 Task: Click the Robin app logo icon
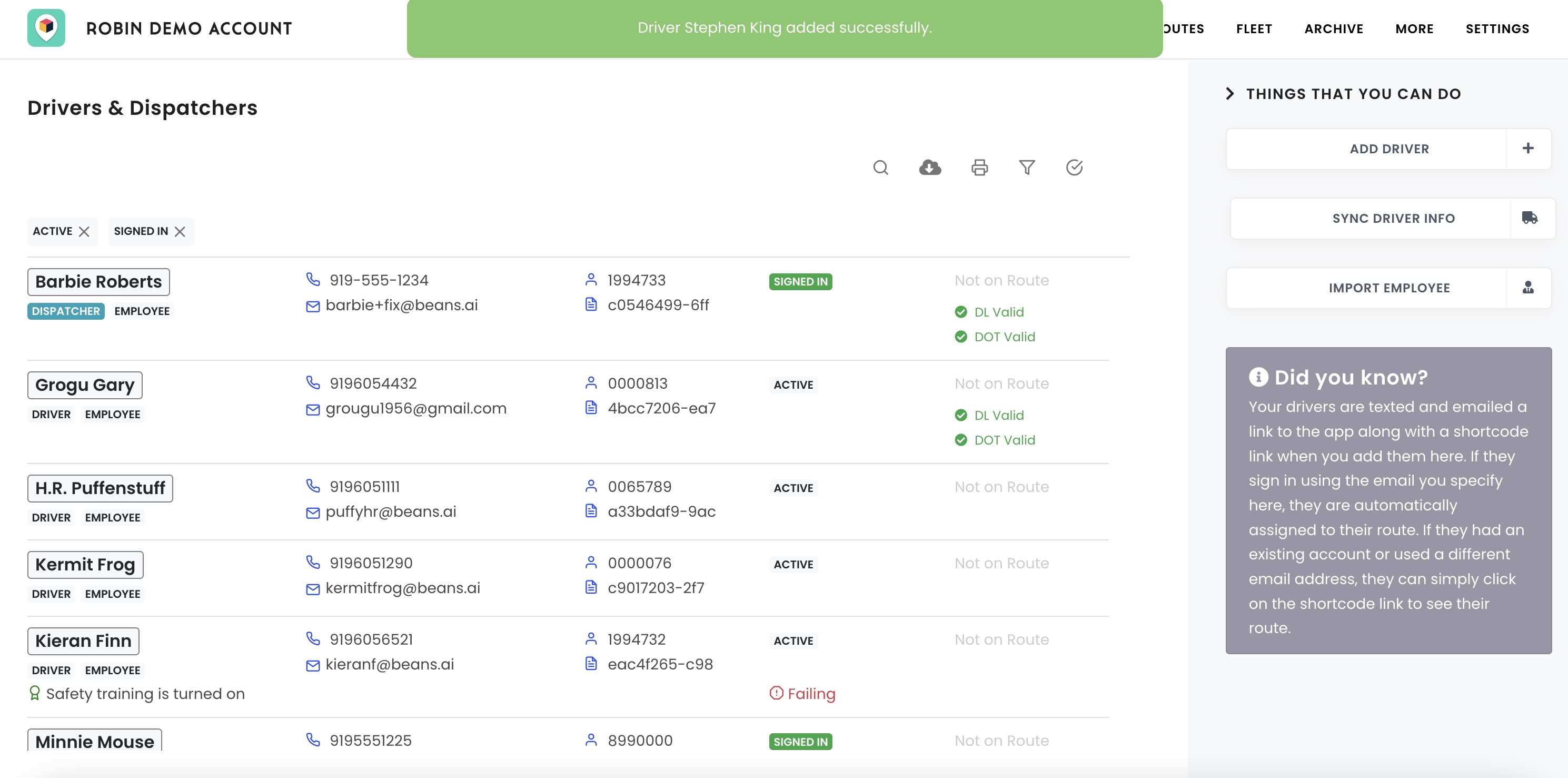click(x=46, y=28)
